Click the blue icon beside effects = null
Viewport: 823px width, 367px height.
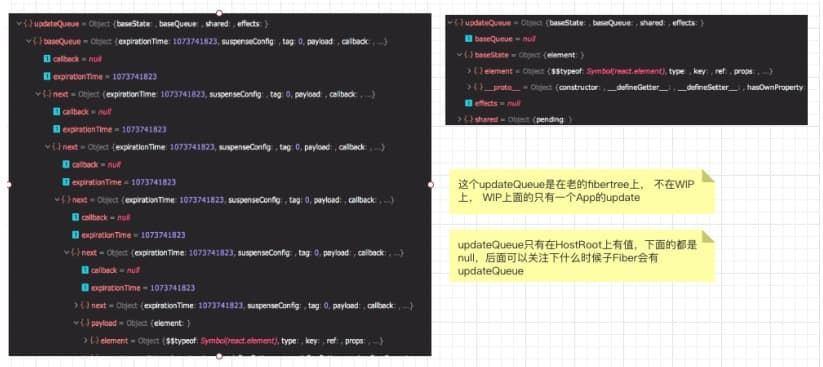click(469, 103)
